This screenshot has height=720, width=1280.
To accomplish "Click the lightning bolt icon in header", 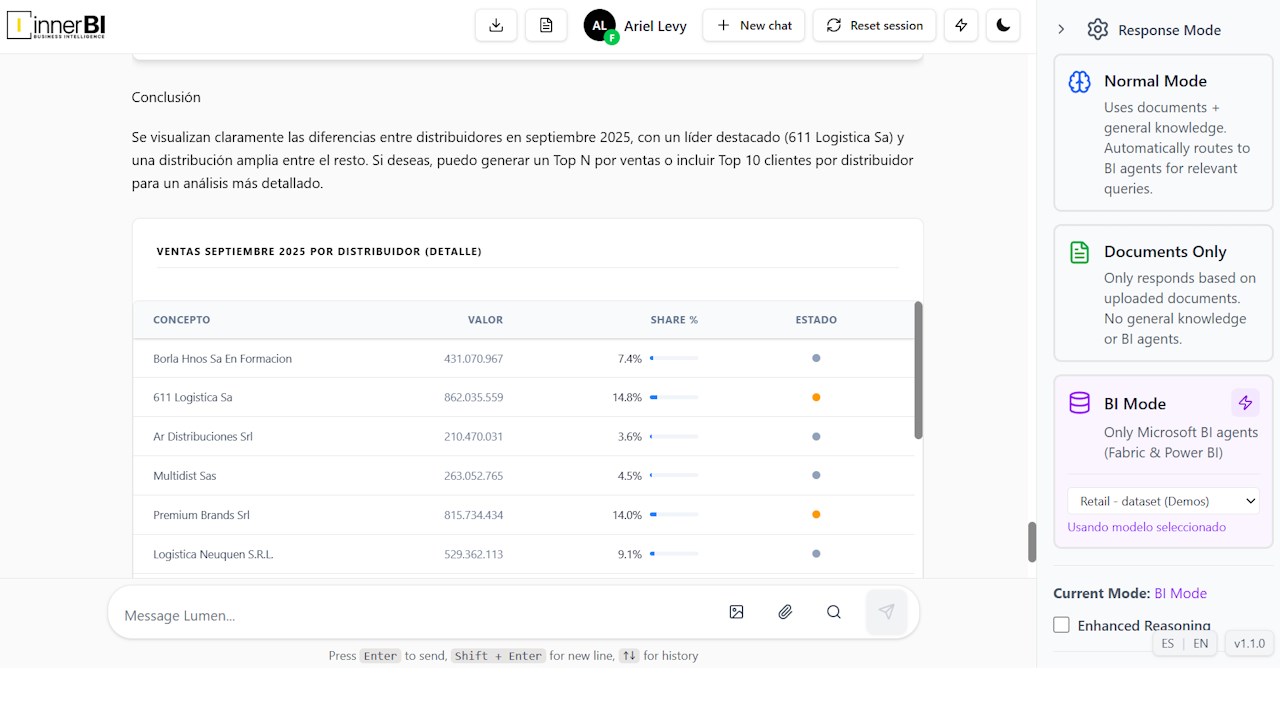I will pos(961,25).
